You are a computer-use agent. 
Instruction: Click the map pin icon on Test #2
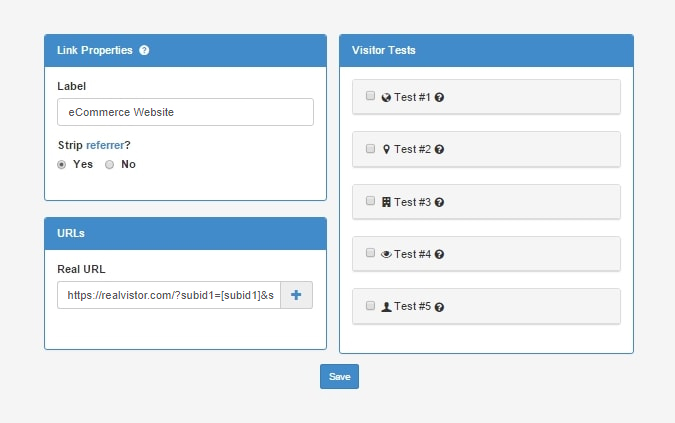pos(386,149)
